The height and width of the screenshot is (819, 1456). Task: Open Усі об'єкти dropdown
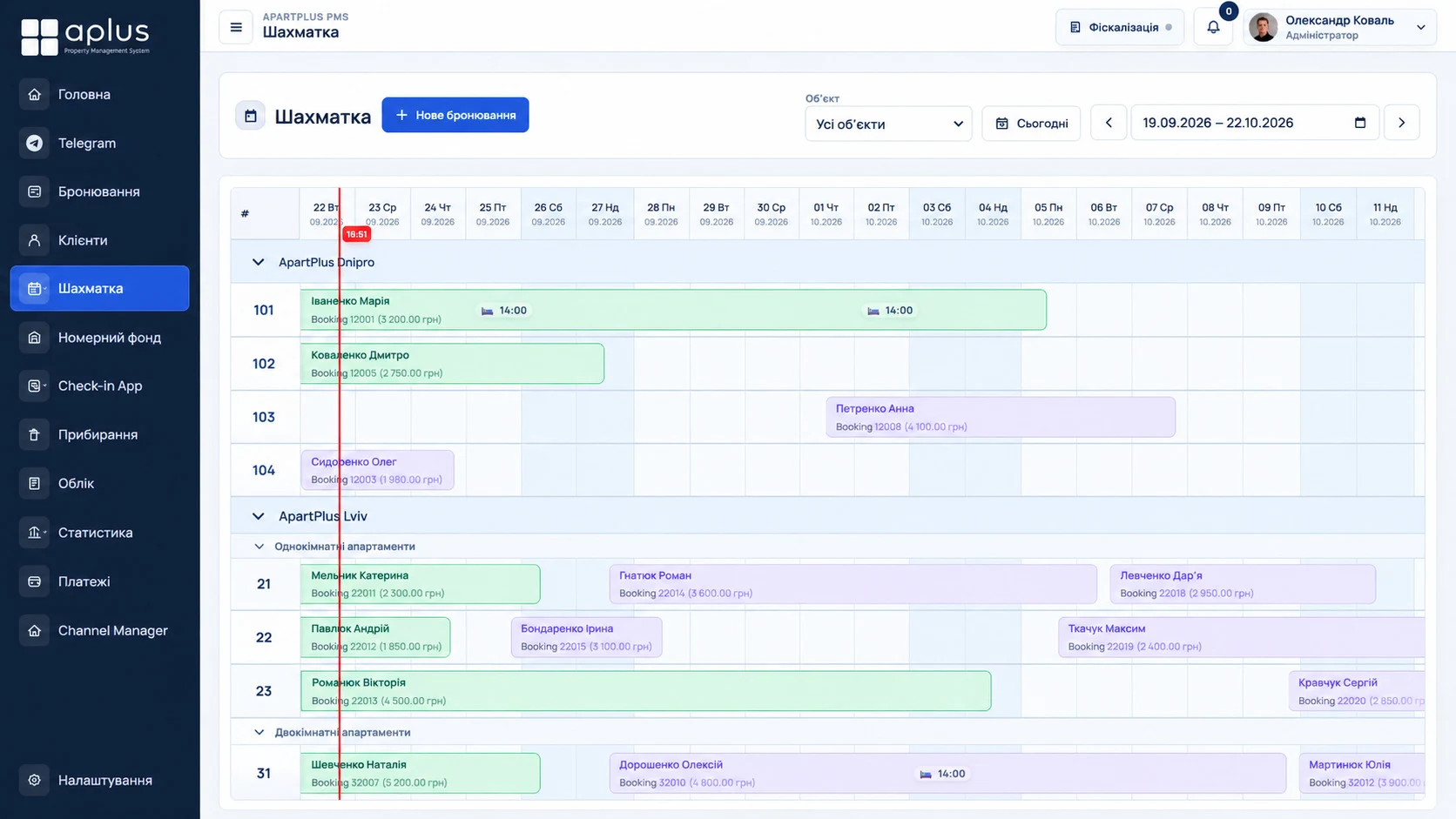888,124
